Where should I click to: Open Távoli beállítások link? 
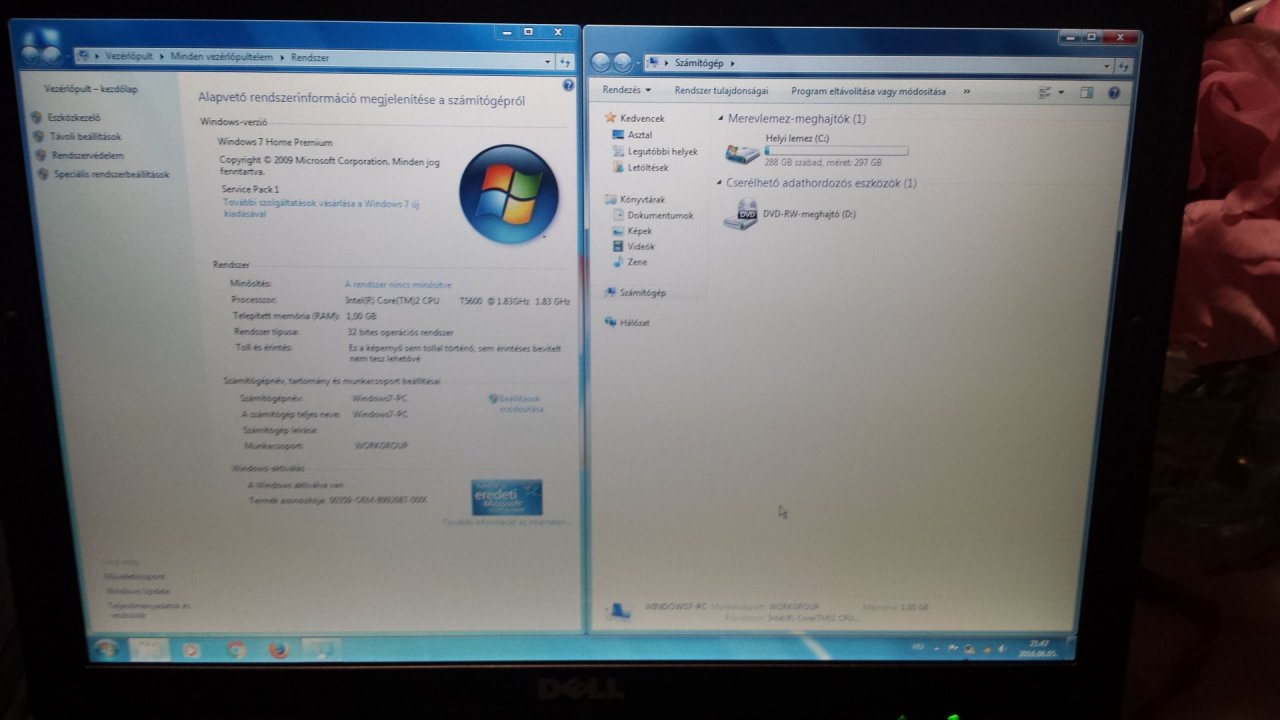point(85,137)
